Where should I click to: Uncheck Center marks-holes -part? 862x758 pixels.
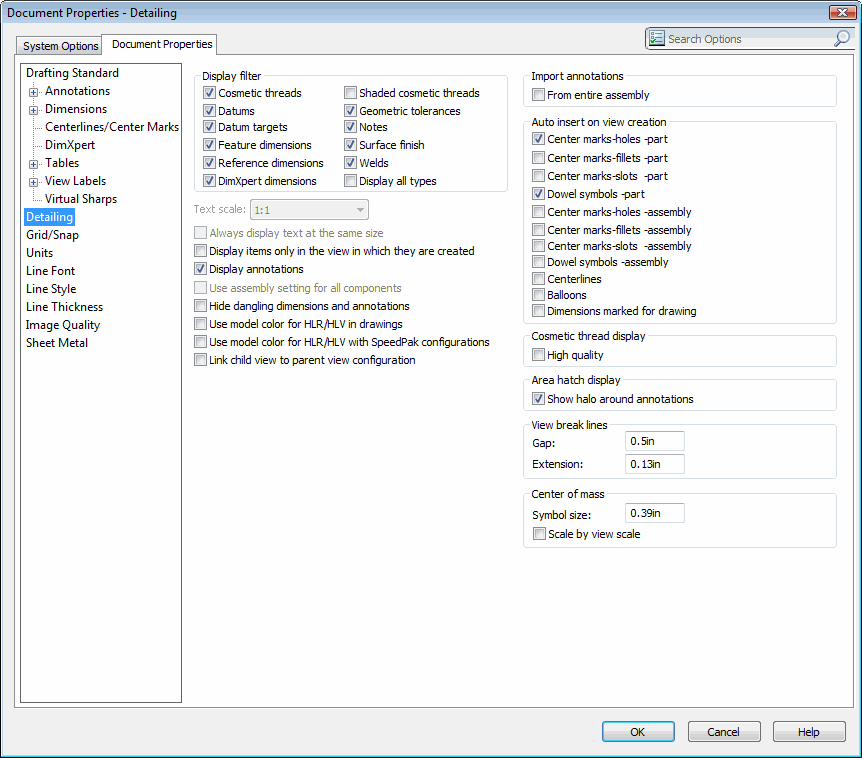coord(538,139)
